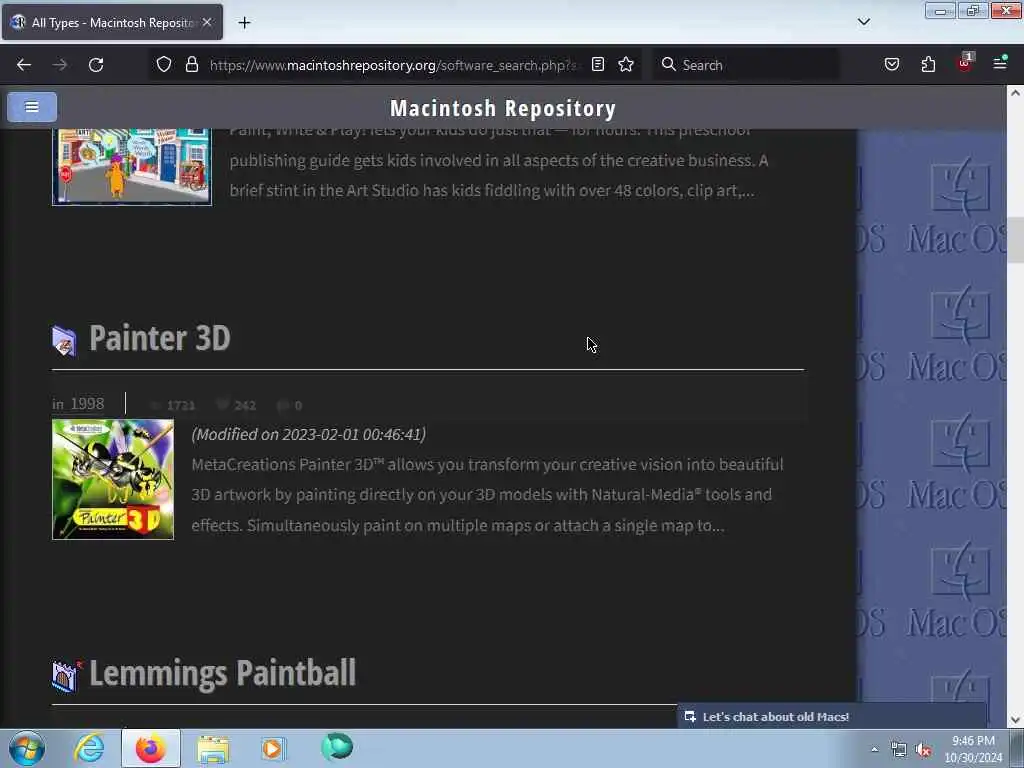The height and width of the screenshot is (768, 1024).
Task: Show site security padlock details
Action: click(x=191, y=64)
